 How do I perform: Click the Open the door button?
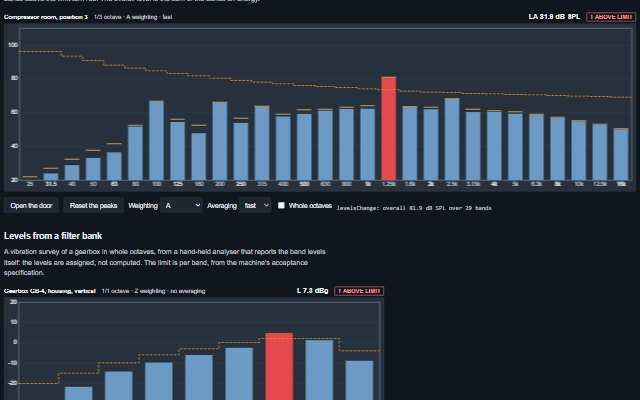point(31,205)
